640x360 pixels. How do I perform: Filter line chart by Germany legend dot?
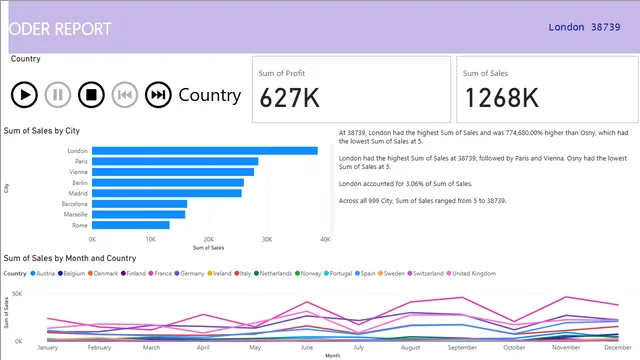click(x=177, y=273)
